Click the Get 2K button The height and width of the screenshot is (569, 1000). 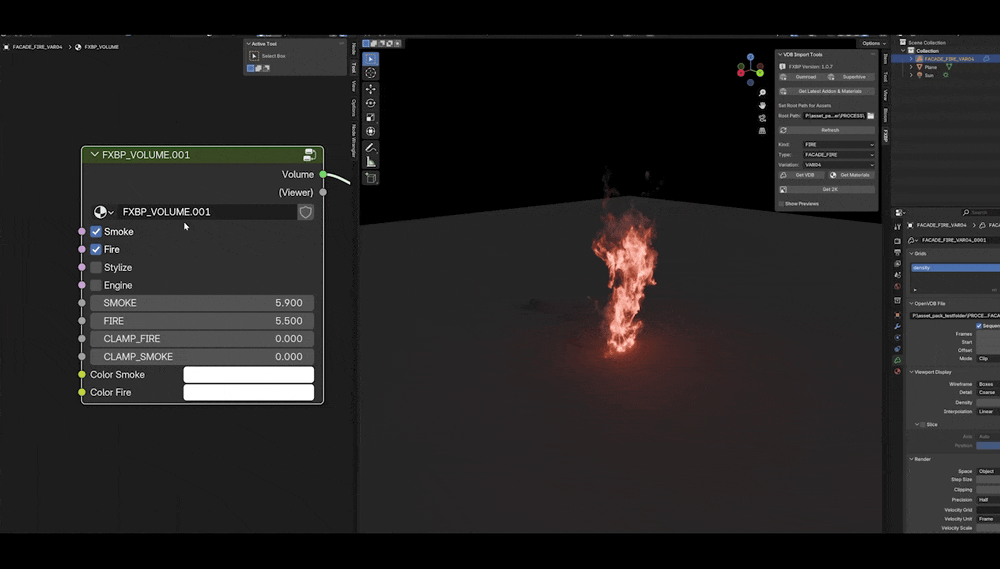[x=827, y=189]
